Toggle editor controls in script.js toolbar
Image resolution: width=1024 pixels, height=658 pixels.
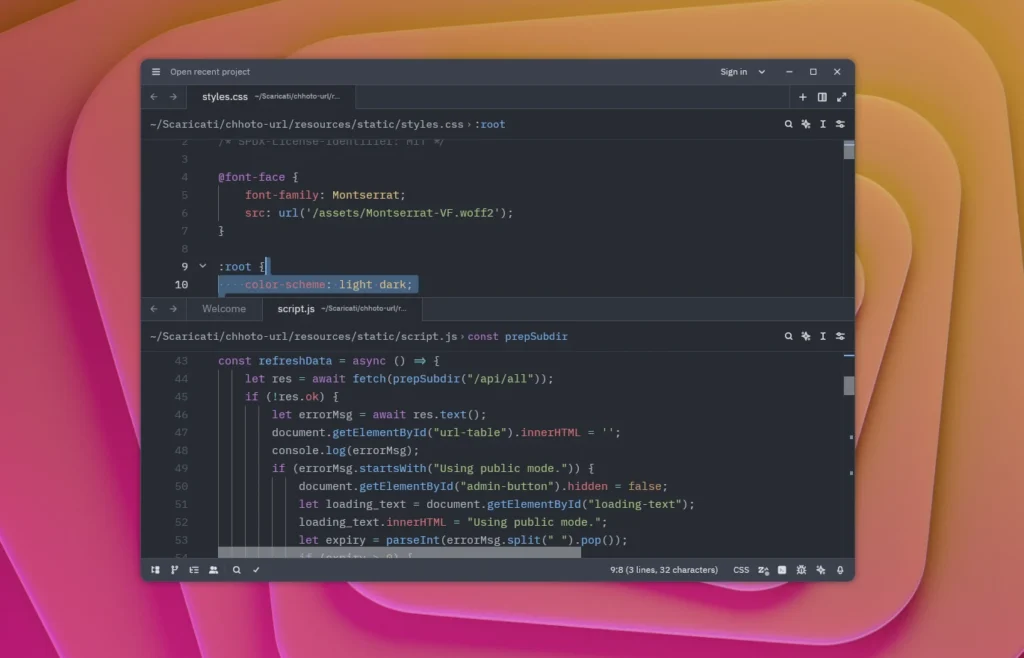840,337
